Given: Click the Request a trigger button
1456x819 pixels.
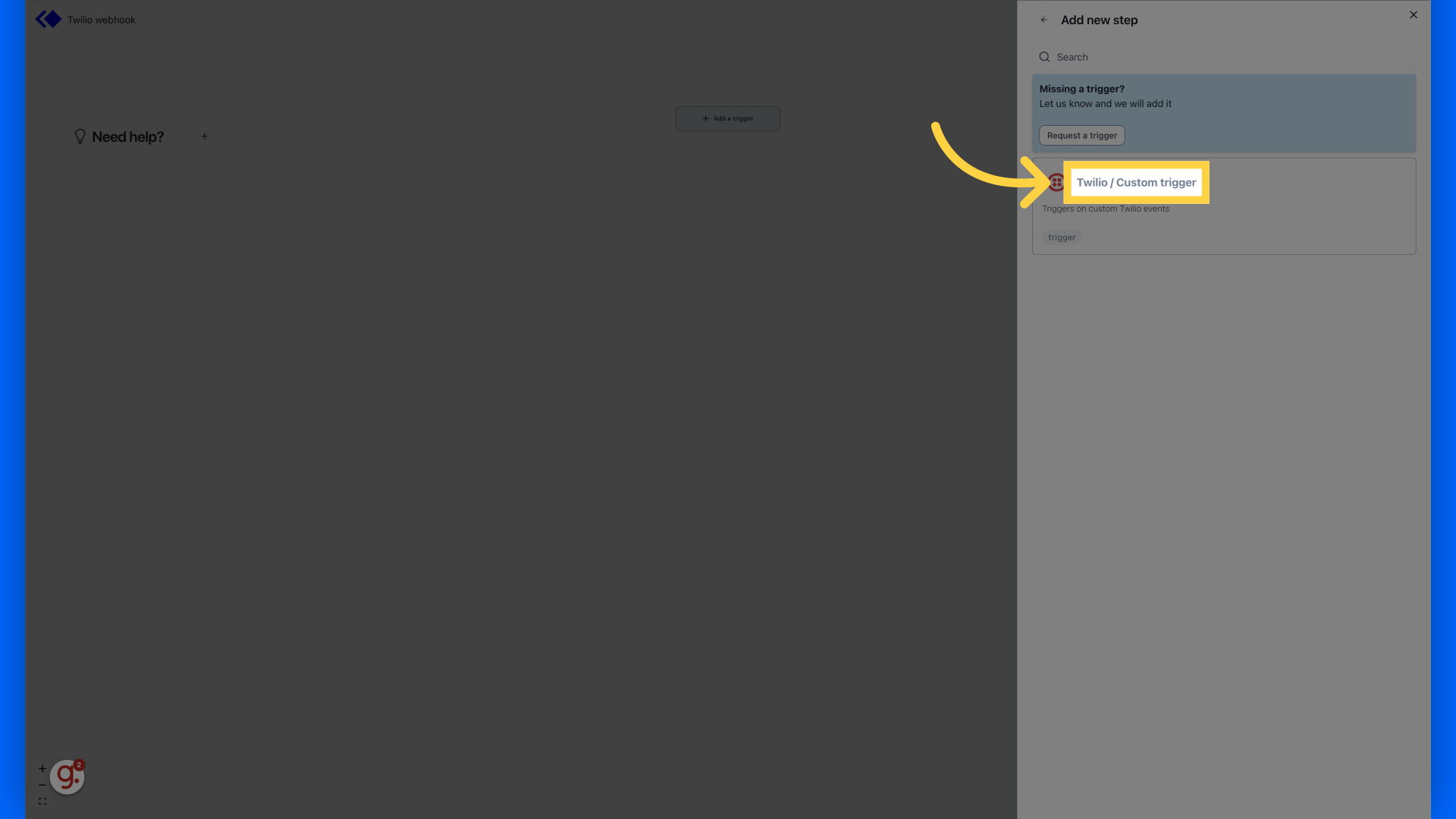Looking at the screenshot, I should [x=1081, y=135].
